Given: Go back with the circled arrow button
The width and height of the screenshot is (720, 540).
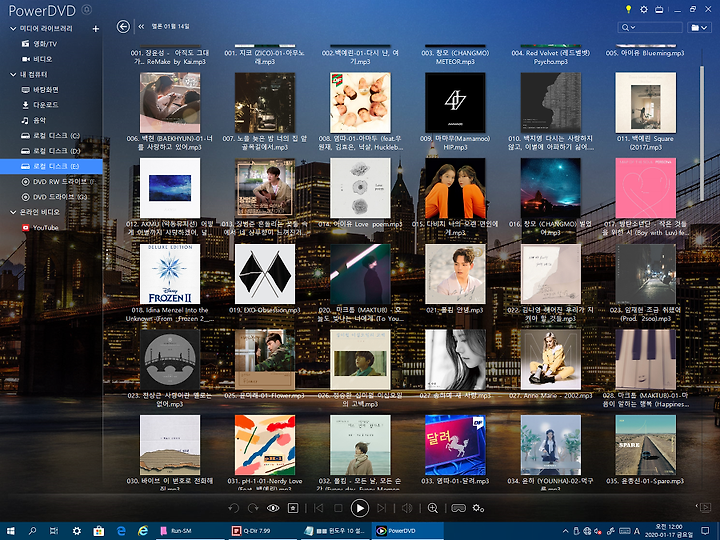Looking at the screenshot, I should (x=123, y=27).
